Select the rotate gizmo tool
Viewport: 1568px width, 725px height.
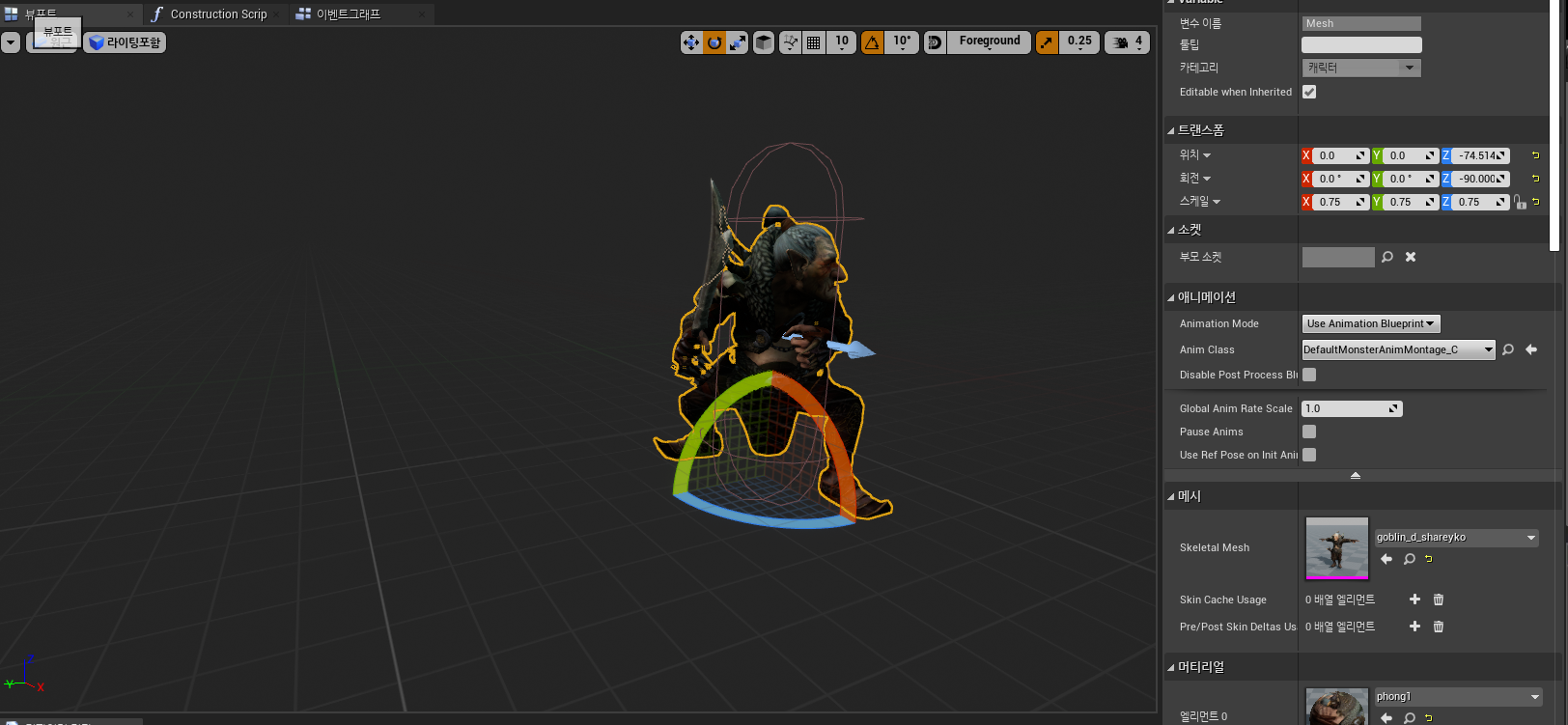pos(714,42)
